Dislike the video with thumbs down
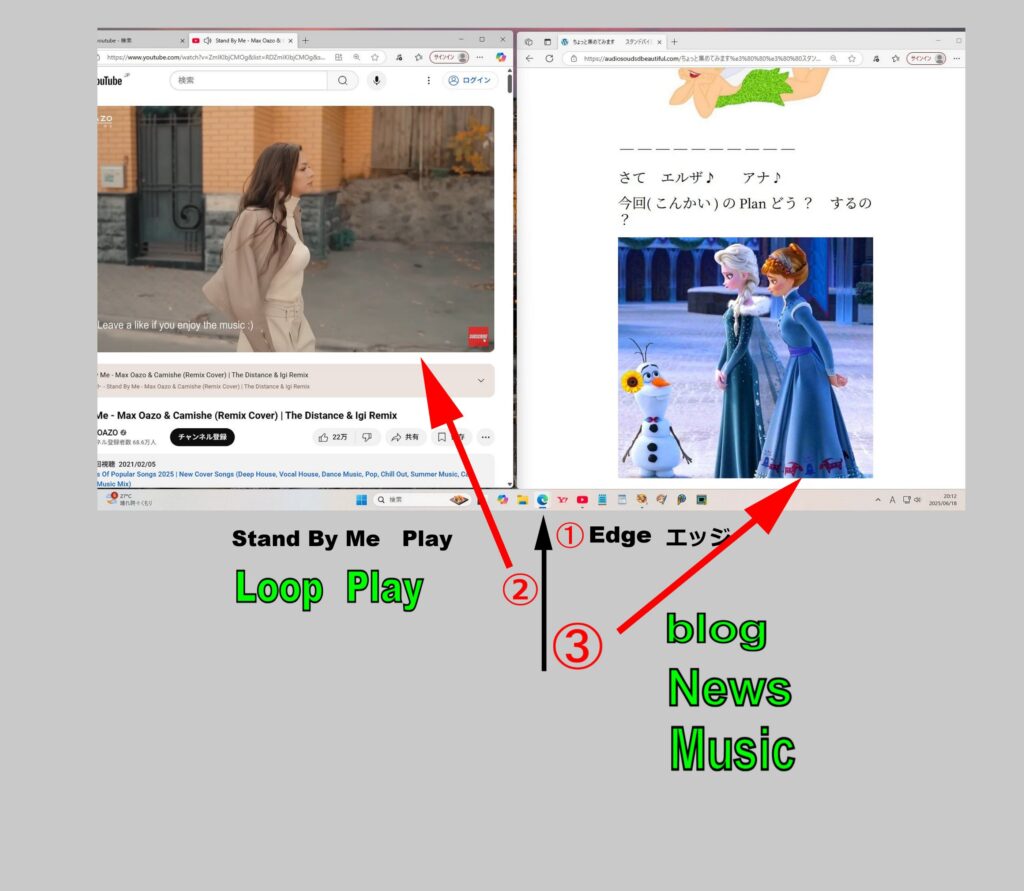The width and height of the screenshot is (1024, 891). tap(368, 437)
